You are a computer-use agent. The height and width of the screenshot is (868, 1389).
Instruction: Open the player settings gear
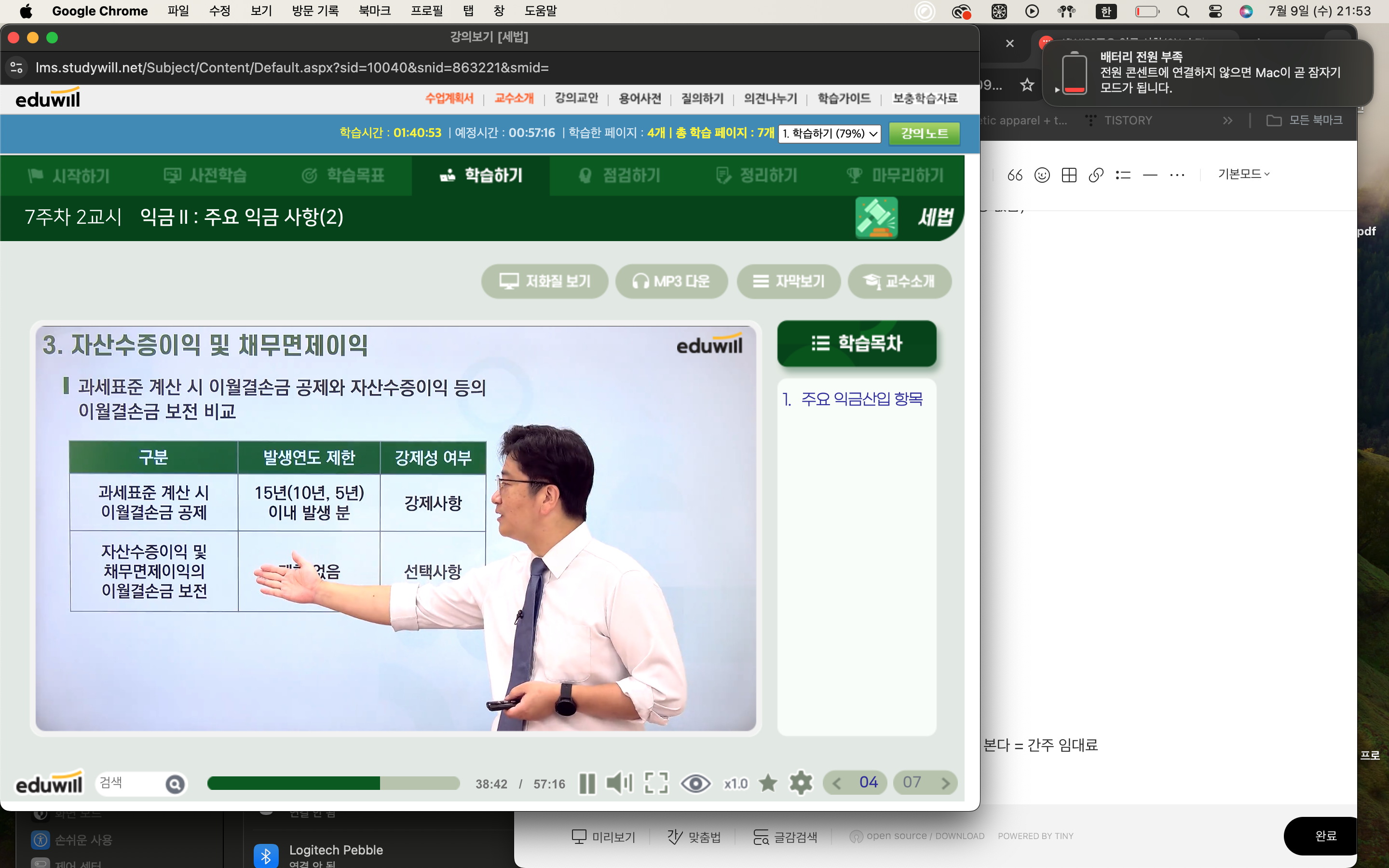point(801,783)
